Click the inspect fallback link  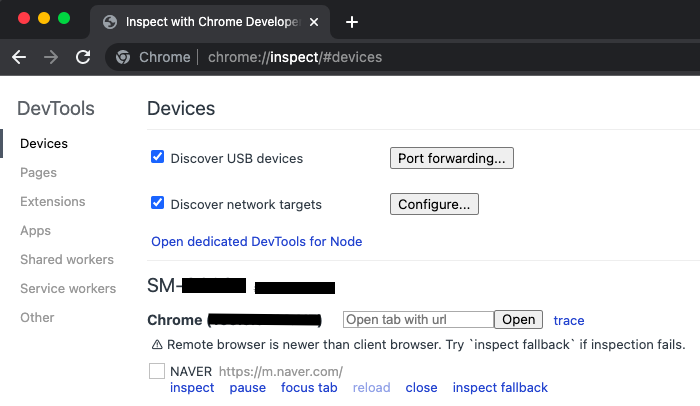[x=500, y=388]
